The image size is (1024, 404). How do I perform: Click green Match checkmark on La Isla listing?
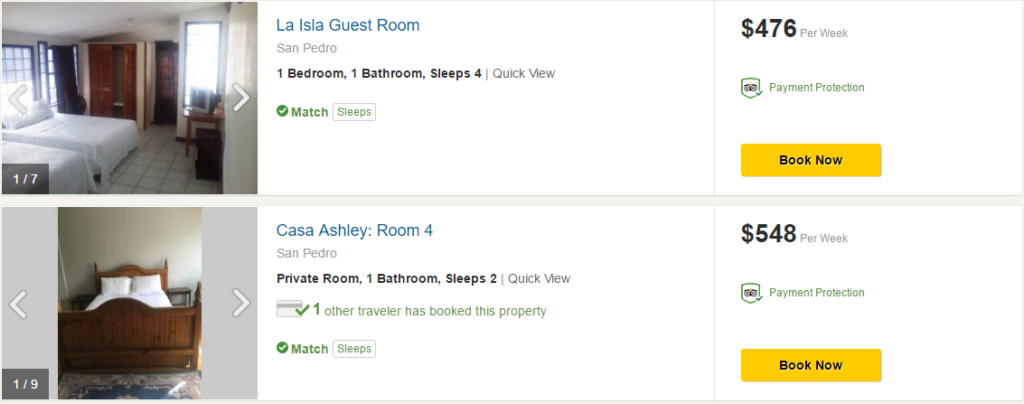click(283, 112)
